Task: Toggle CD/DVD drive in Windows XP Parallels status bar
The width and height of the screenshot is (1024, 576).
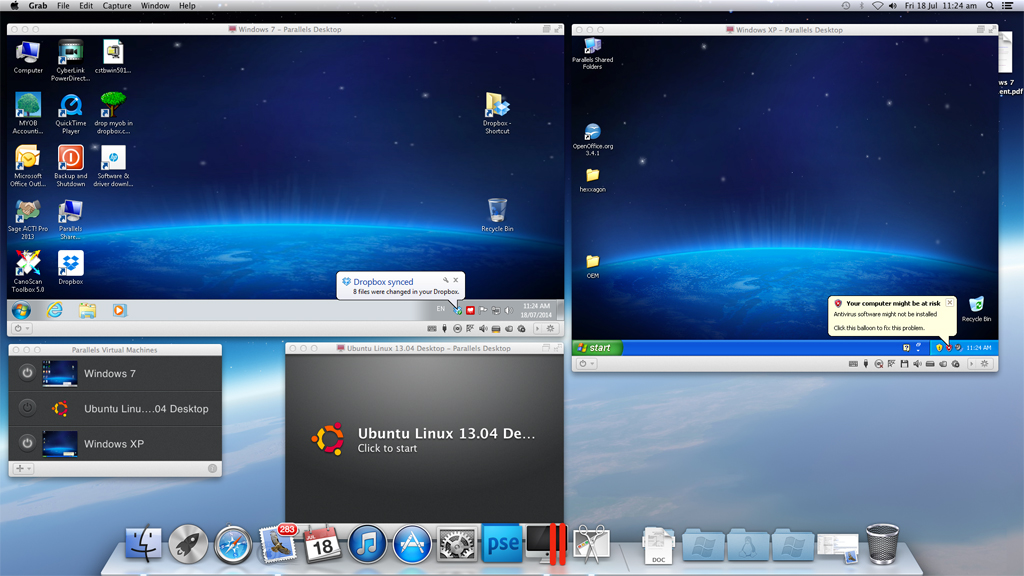Action: [x=879, y=364]
